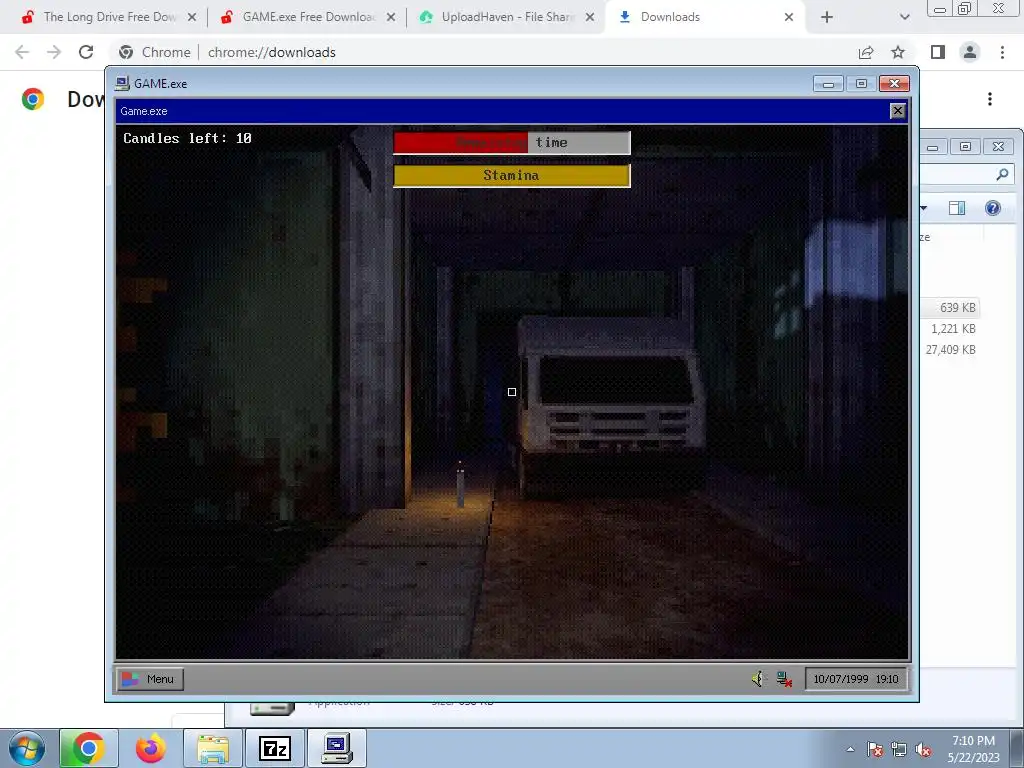
Task: Click the Candles left: 10 counter
Action: tap(187, 138)
